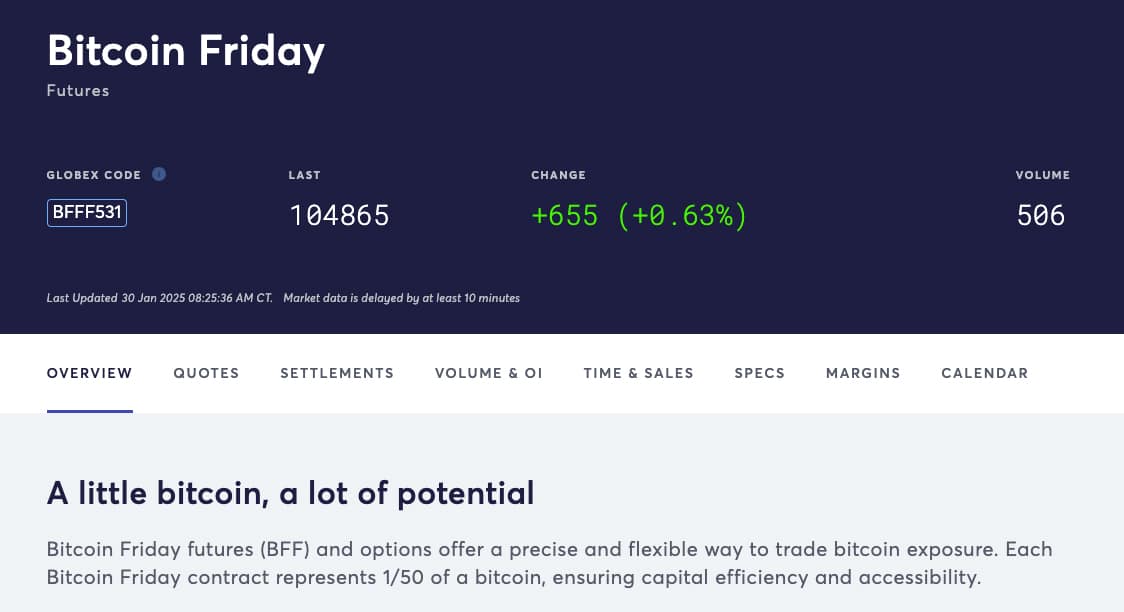
Task: Click the volume figure 506
Action: 1041,215
